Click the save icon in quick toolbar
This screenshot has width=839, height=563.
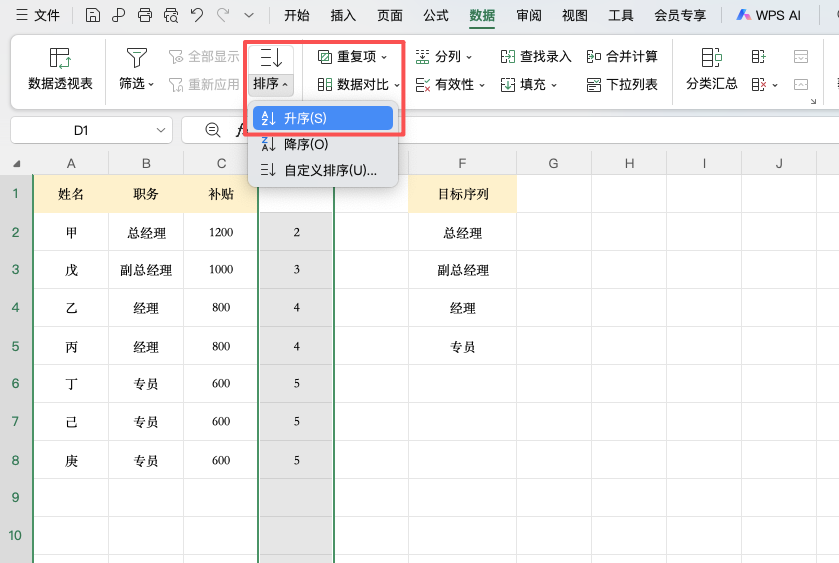(93, 15)
